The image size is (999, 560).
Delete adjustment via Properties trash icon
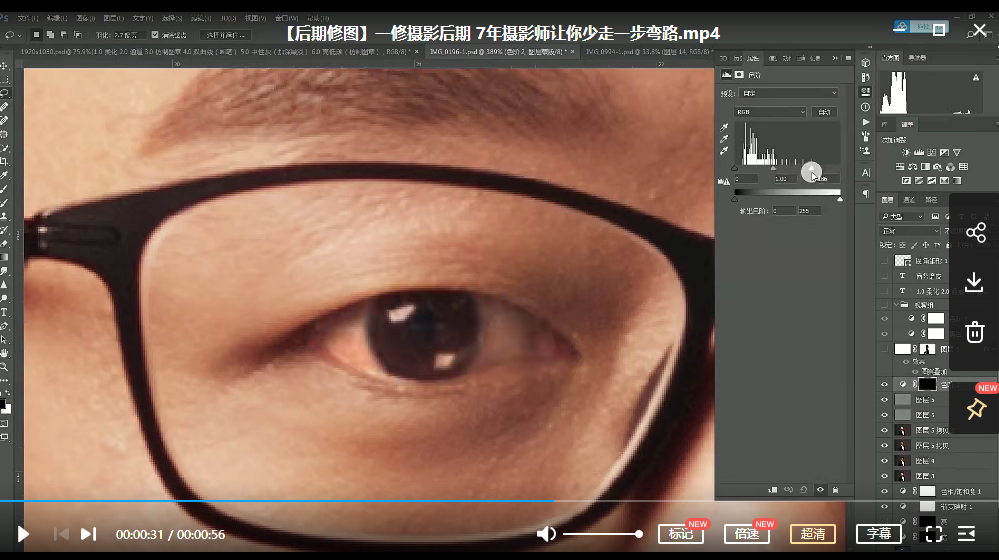point(835,490)
